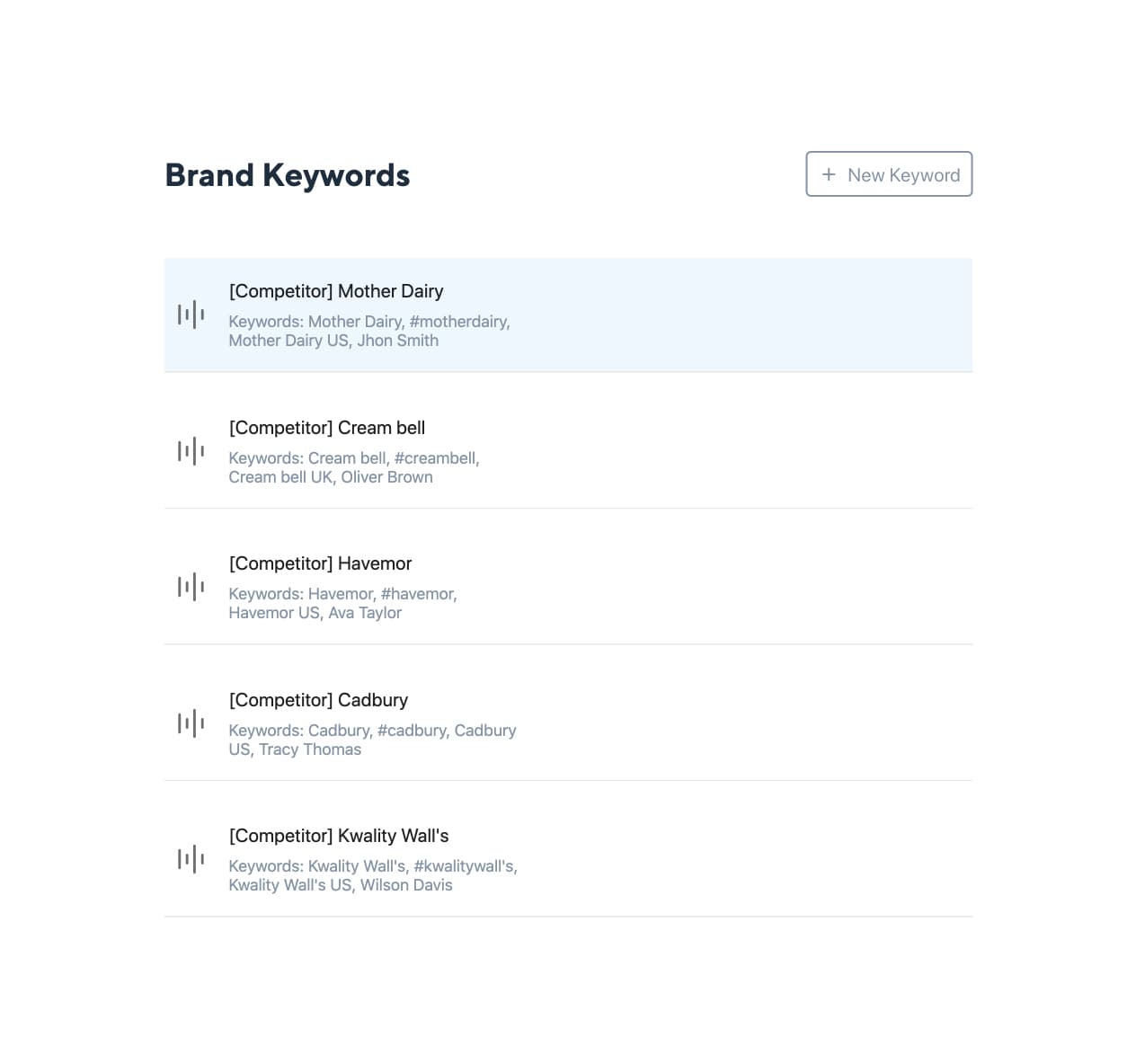The image size is (1136, 1064).
Task: Click the waveform icon for Havemor
Action: (x=191, y=587)
